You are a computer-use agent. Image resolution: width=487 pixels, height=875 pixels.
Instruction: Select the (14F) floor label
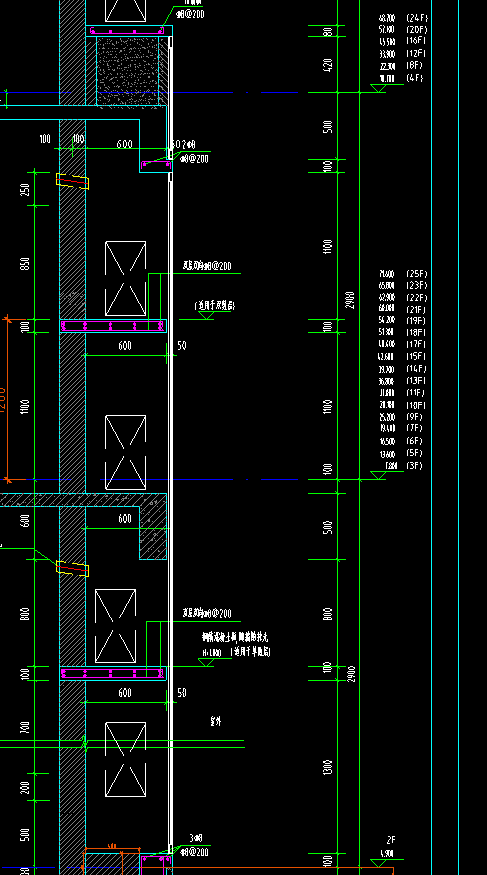416,369
